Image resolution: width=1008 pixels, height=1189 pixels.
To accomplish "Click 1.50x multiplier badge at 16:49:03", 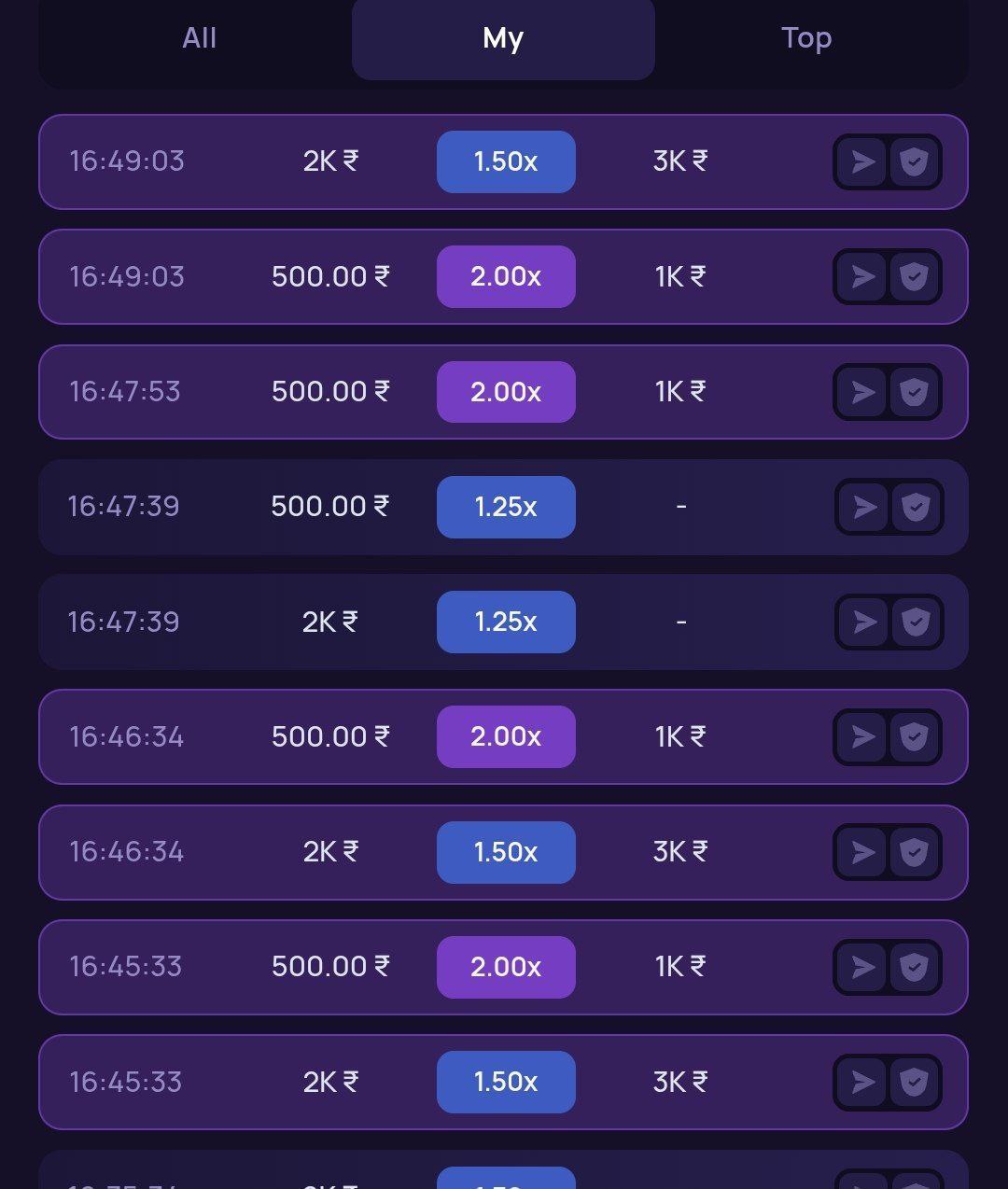I will 506,161.
